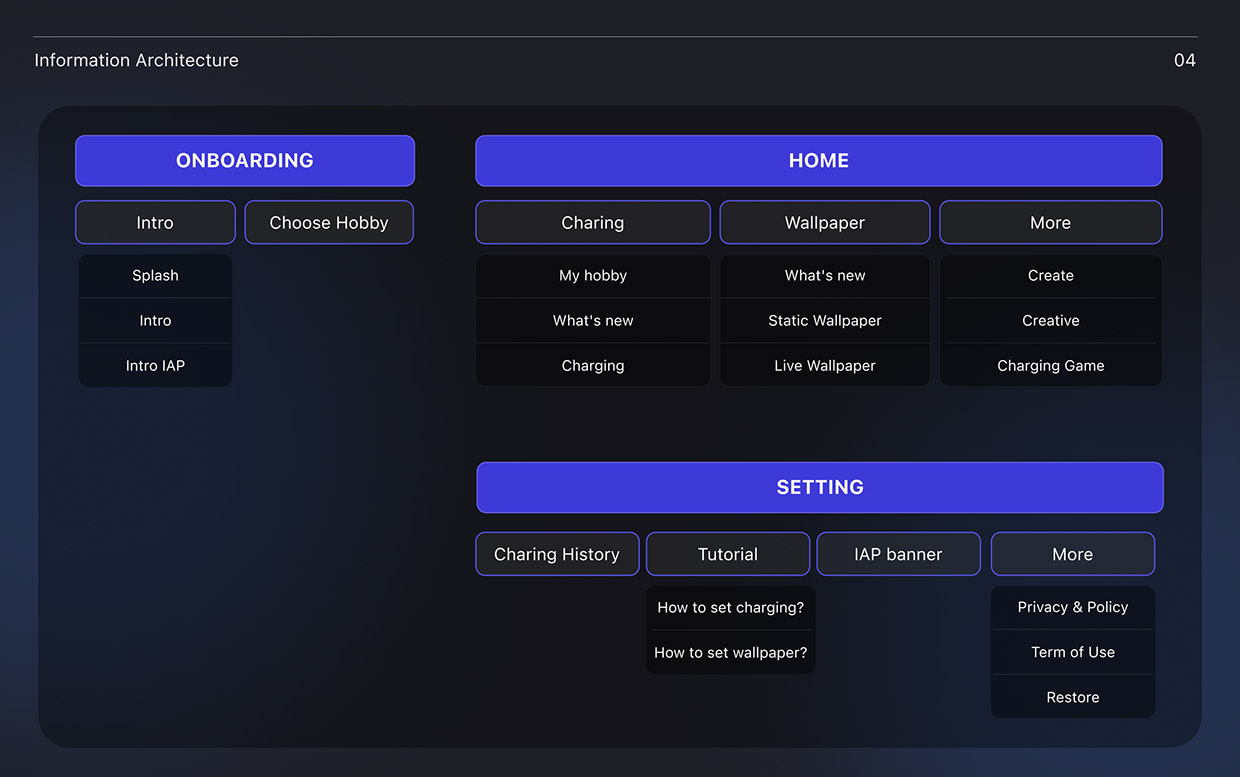Viewport: 1240px width, 777px height.
Task: Click the Create row
Action: [1051, 276]
